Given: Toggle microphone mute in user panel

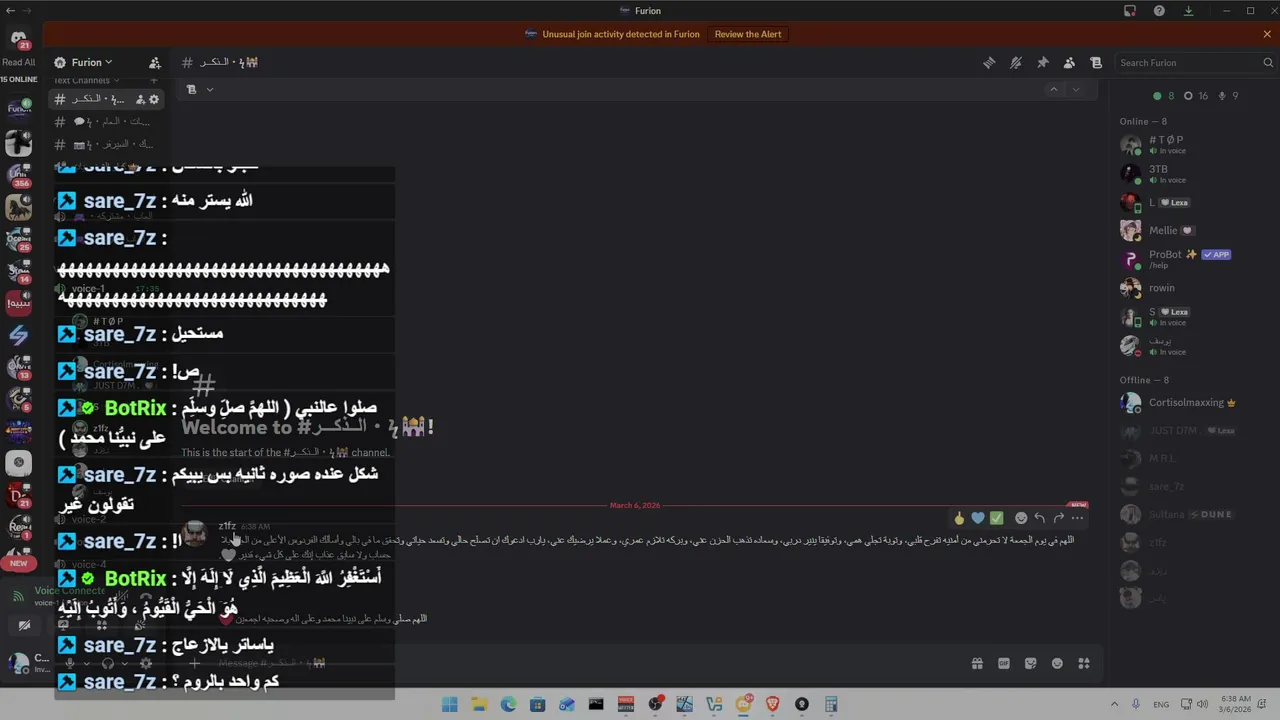Looking at the screenshot, I should (x=70, y=663).
